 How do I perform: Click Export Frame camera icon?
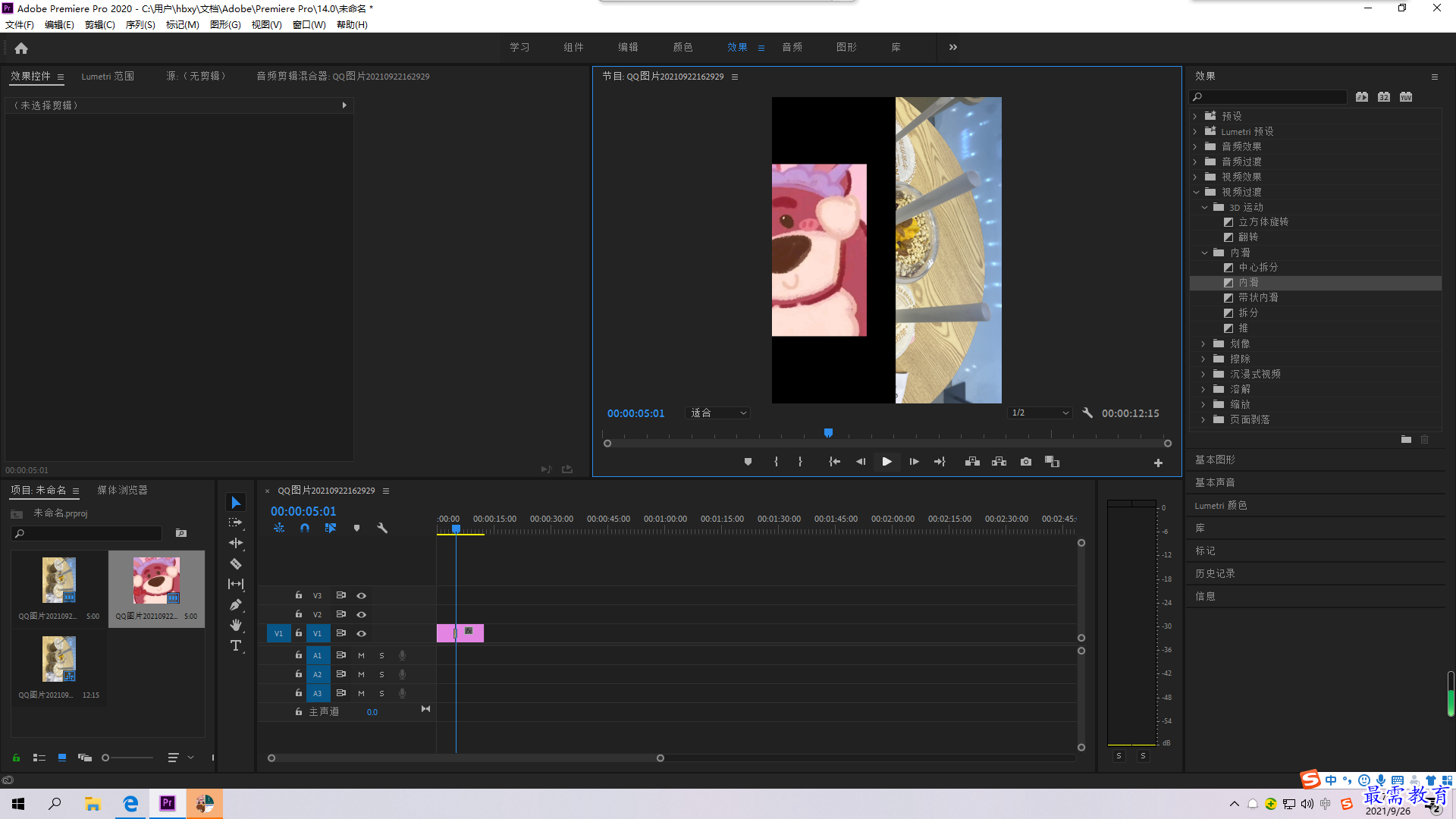coord(1026,462)
